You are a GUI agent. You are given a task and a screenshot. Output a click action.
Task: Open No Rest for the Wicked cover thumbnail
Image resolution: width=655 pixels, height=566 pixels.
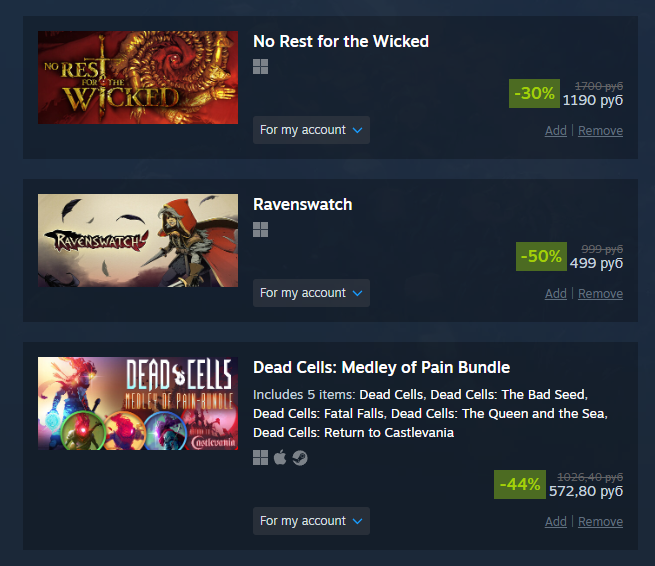138,77
